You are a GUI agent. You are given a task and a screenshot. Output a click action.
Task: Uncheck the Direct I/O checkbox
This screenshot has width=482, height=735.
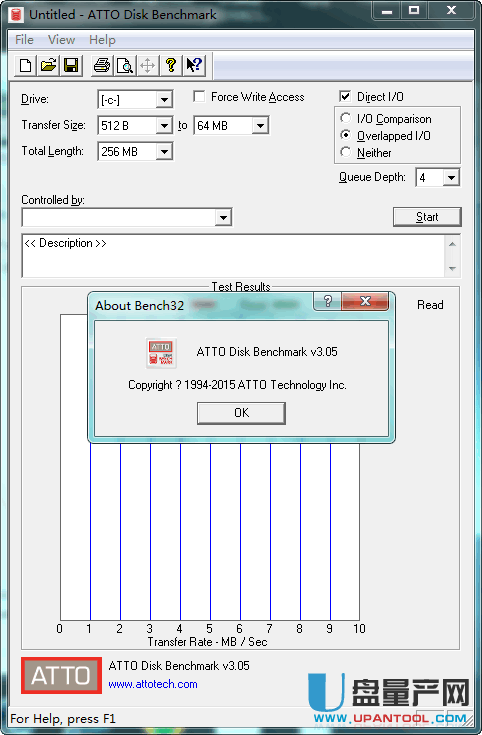click(345, 97)
